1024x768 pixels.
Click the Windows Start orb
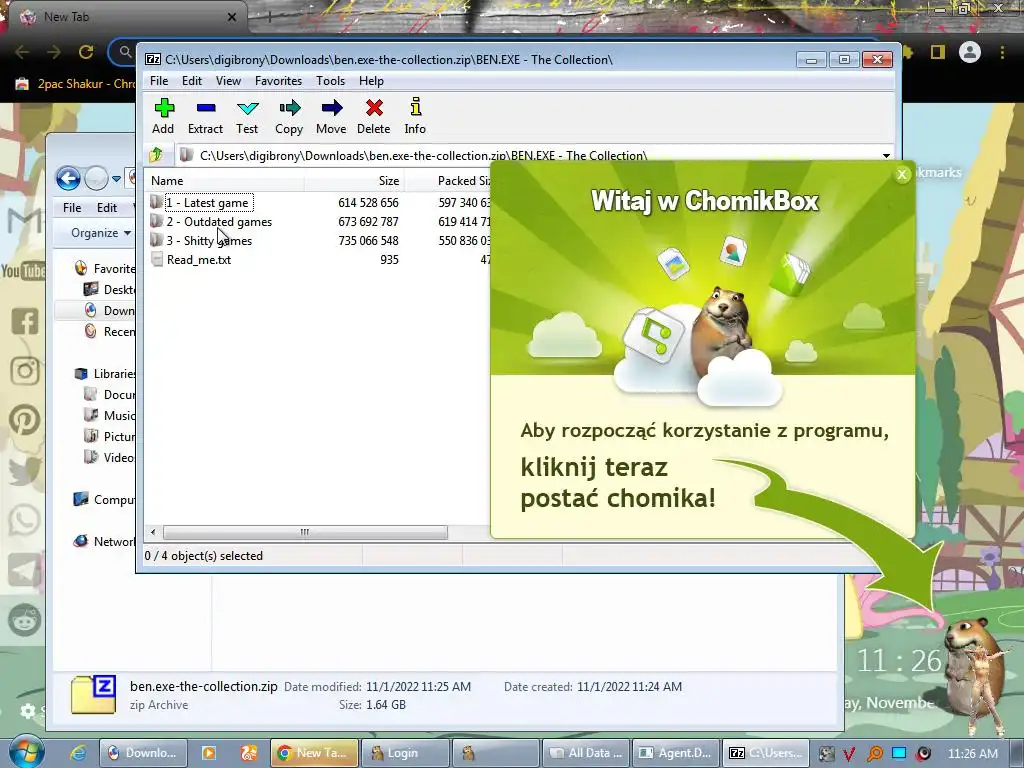click(x=26, y=752)
